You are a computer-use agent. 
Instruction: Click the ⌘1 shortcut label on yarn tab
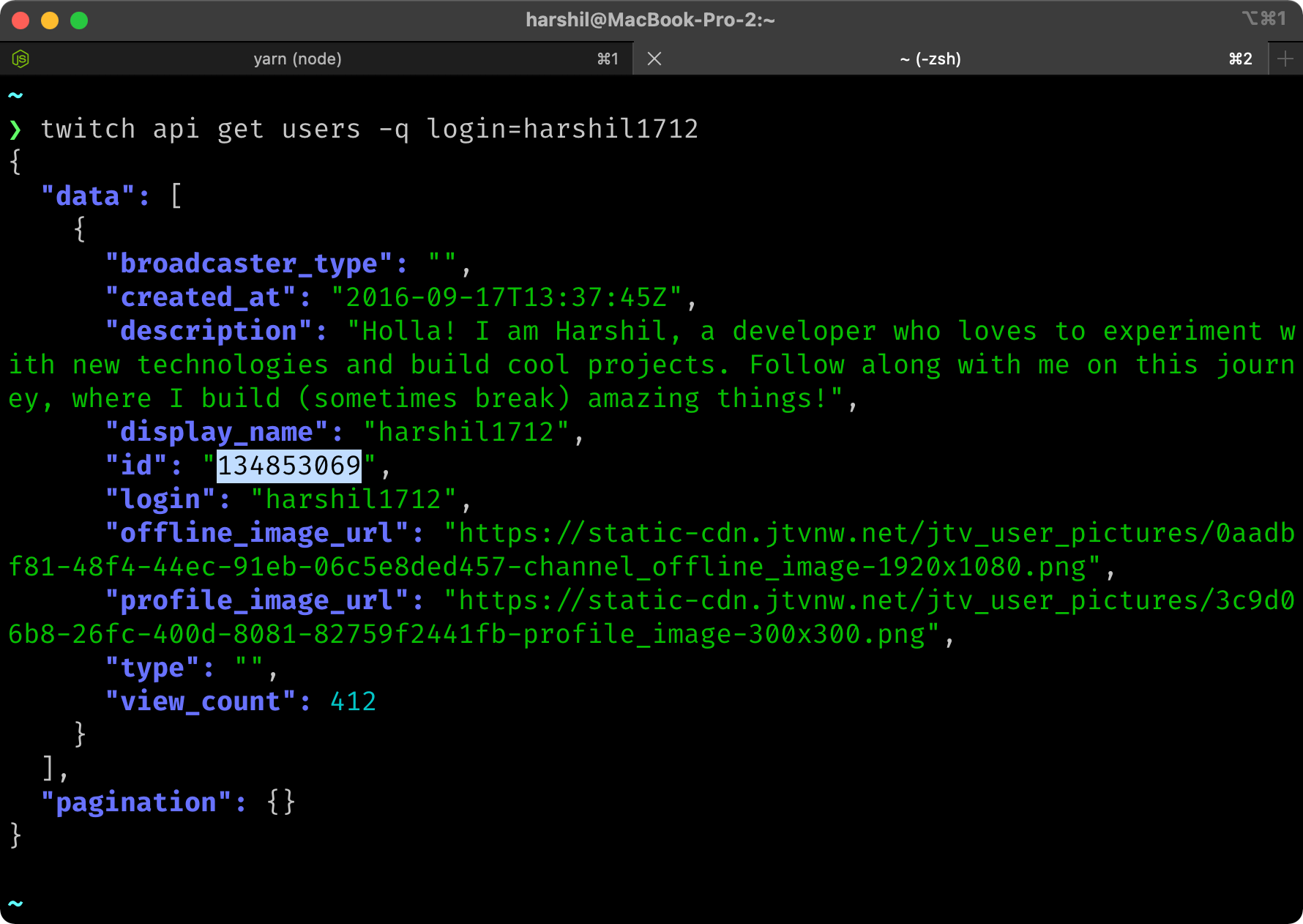[x=608, y=59]
